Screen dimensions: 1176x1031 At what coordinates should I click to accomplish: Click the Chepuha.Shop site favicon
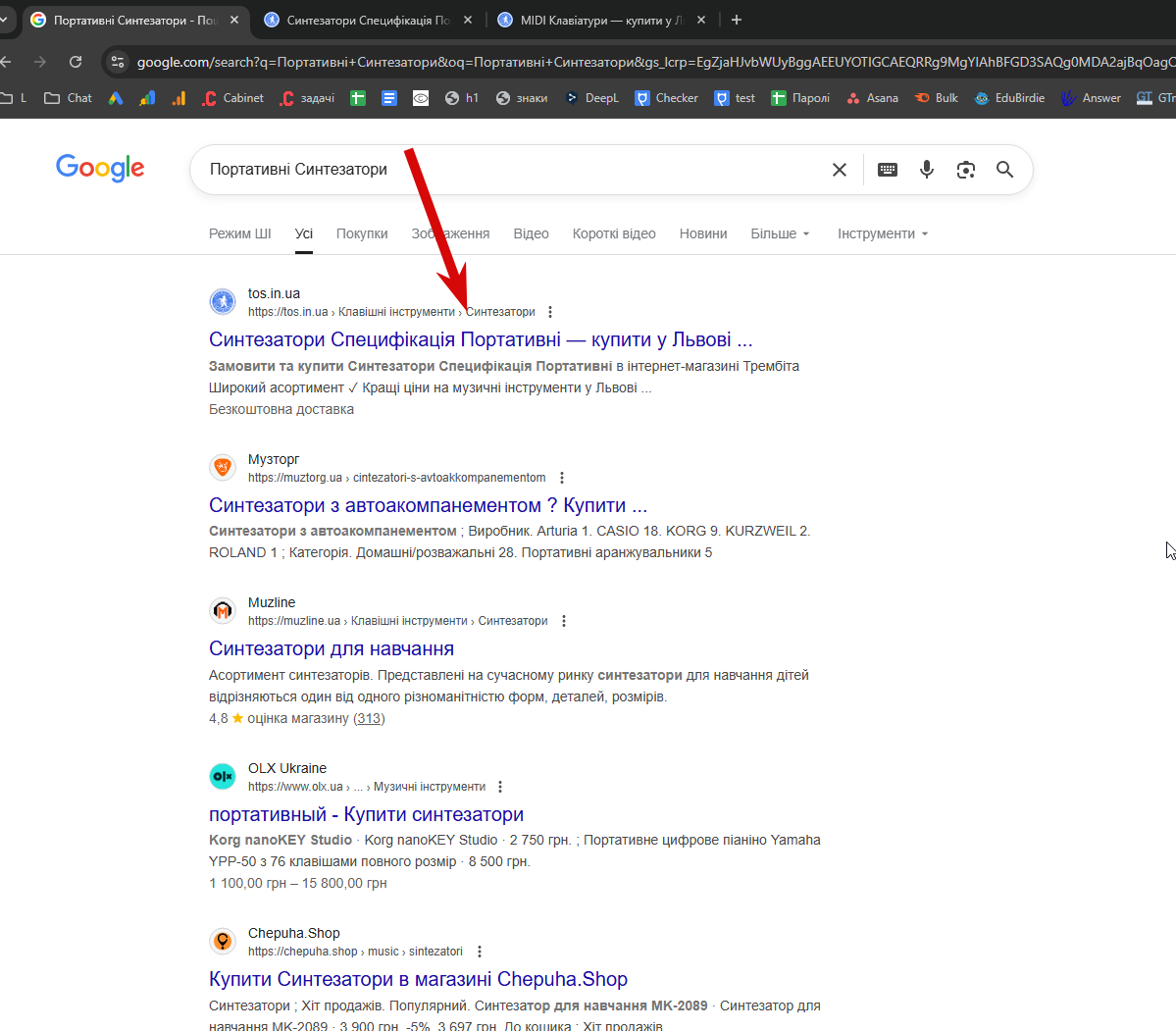tap(223, 941)
